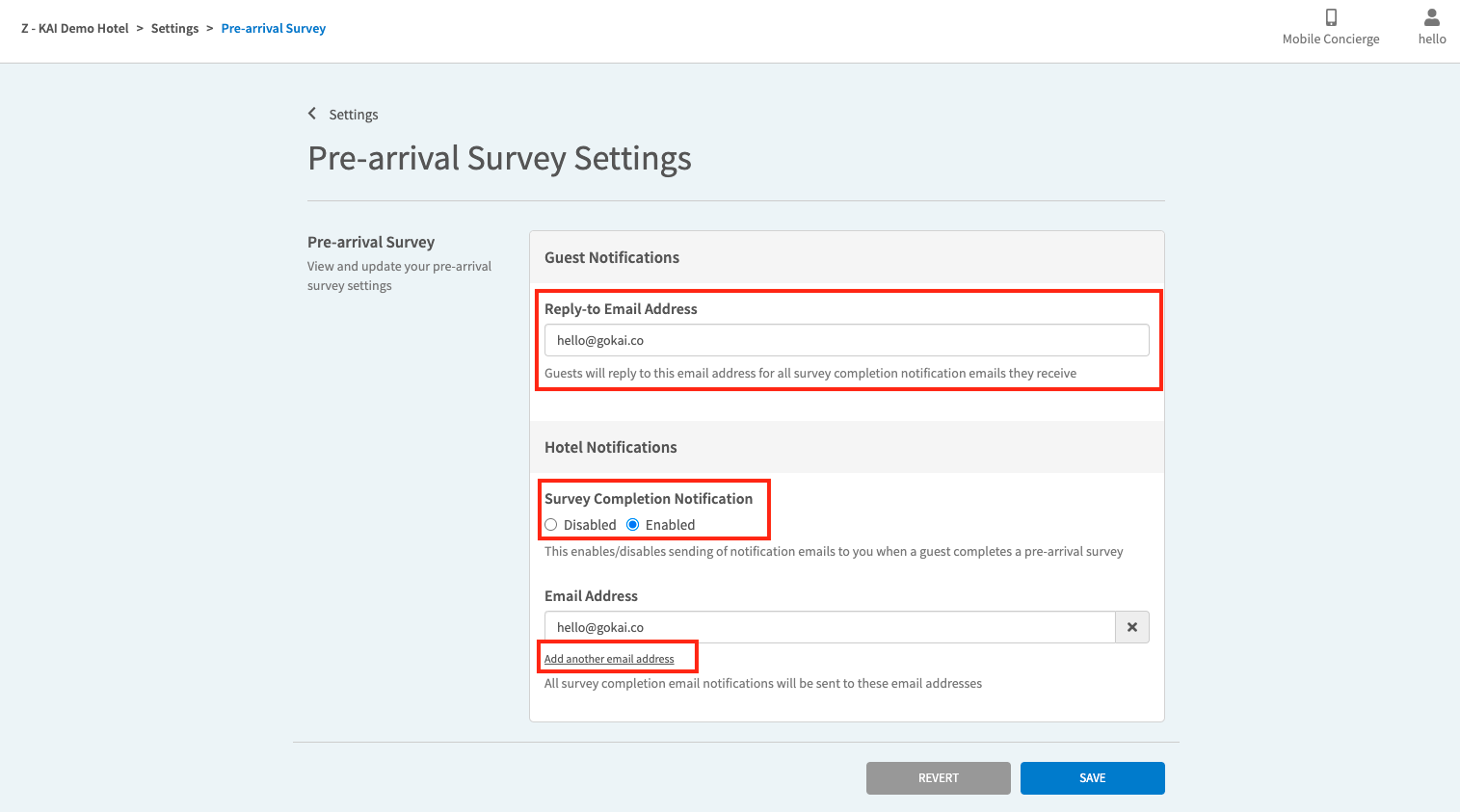The width and height of the screenshot is (1460, 812).
Task: Click the Mobile Concierge phone icon
Action: 1330,17
